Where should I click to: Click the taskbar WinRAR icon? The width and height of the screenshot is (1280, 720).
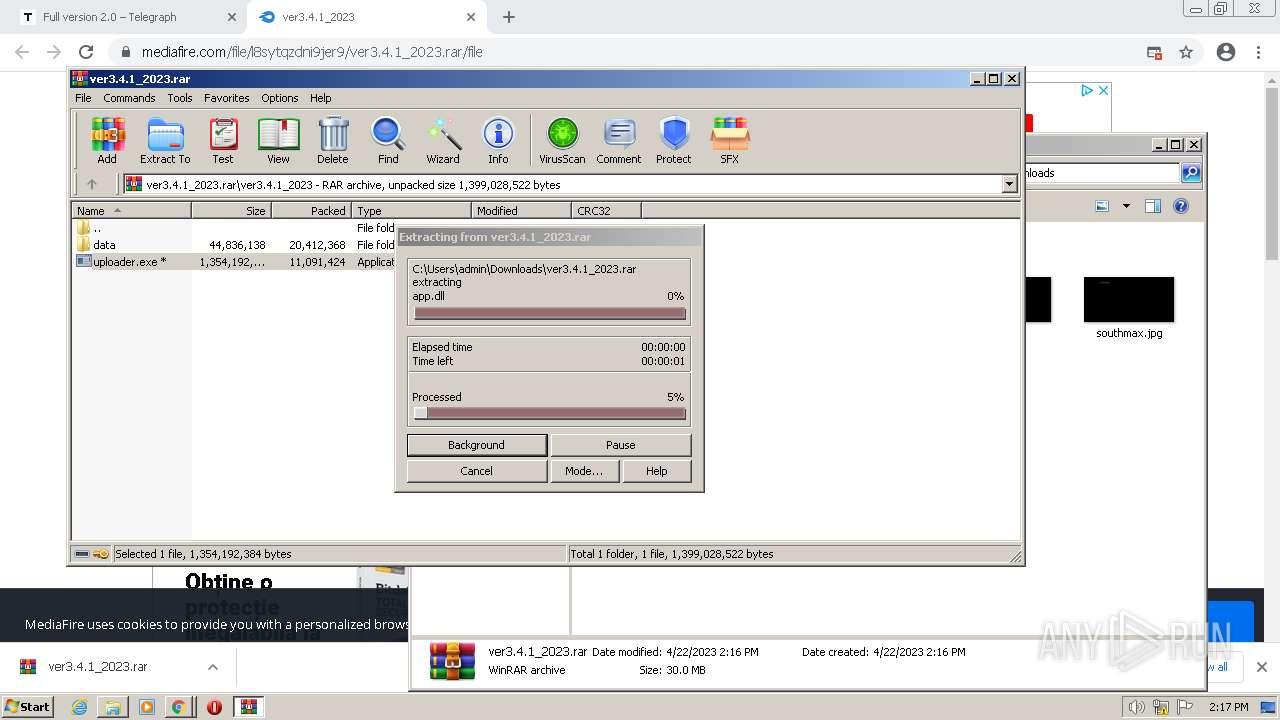(249, 707)
